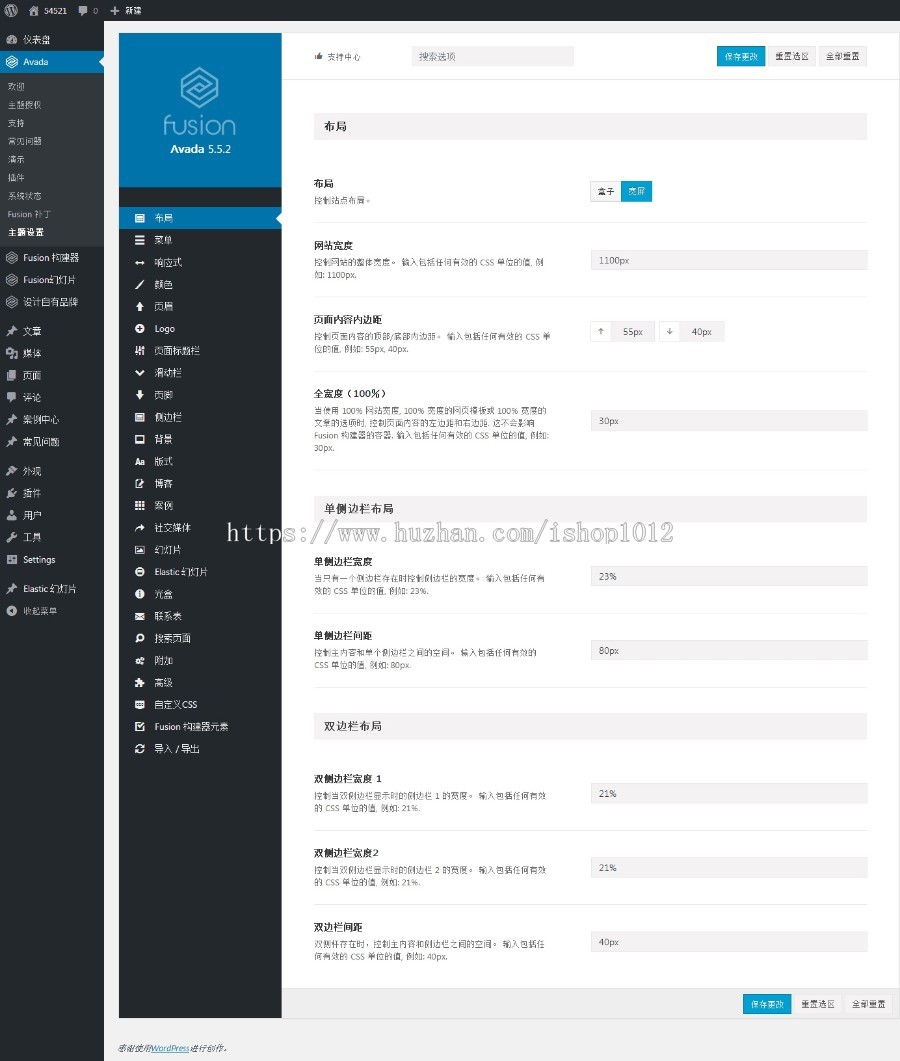Viewport: 900px width, 1061px height.
Task: Open the Fusion 构建器元素 options section
Action: pos(200,727)
